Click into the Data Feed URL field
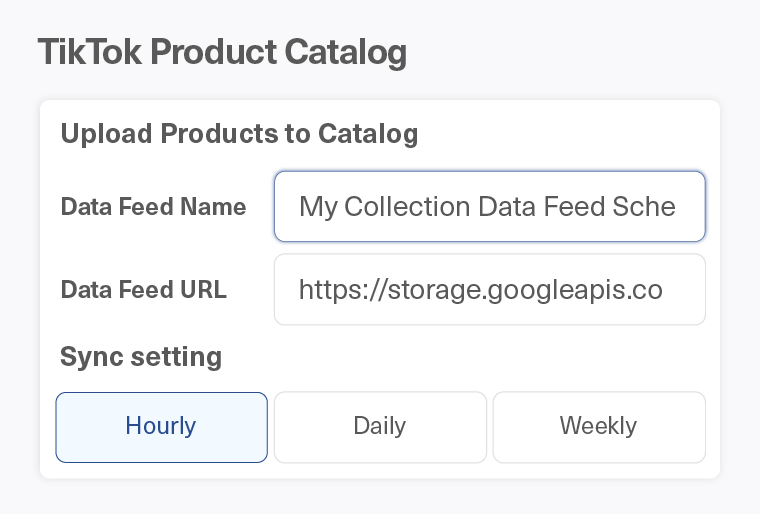760x514 pixels. 489,290
